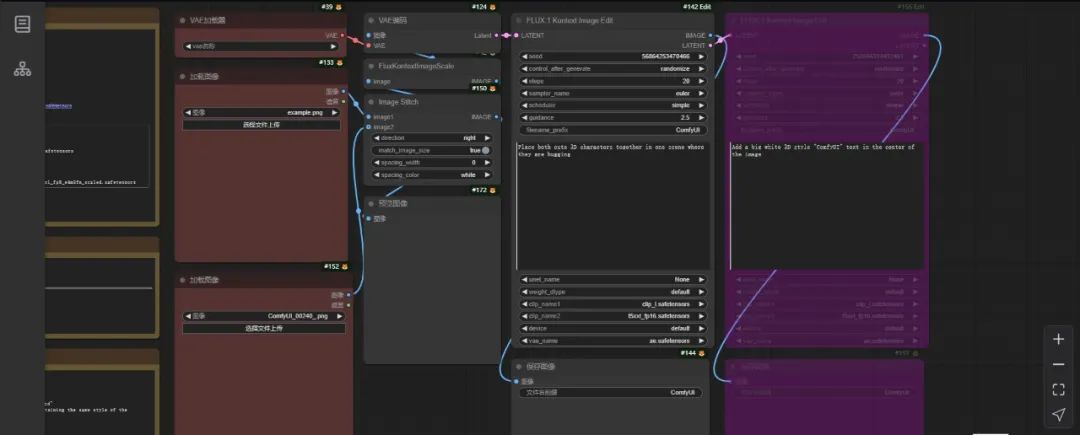Screen dimensions: 1080x435
Task: Click the navigation arrow icon
Action: pos(1059,414)
